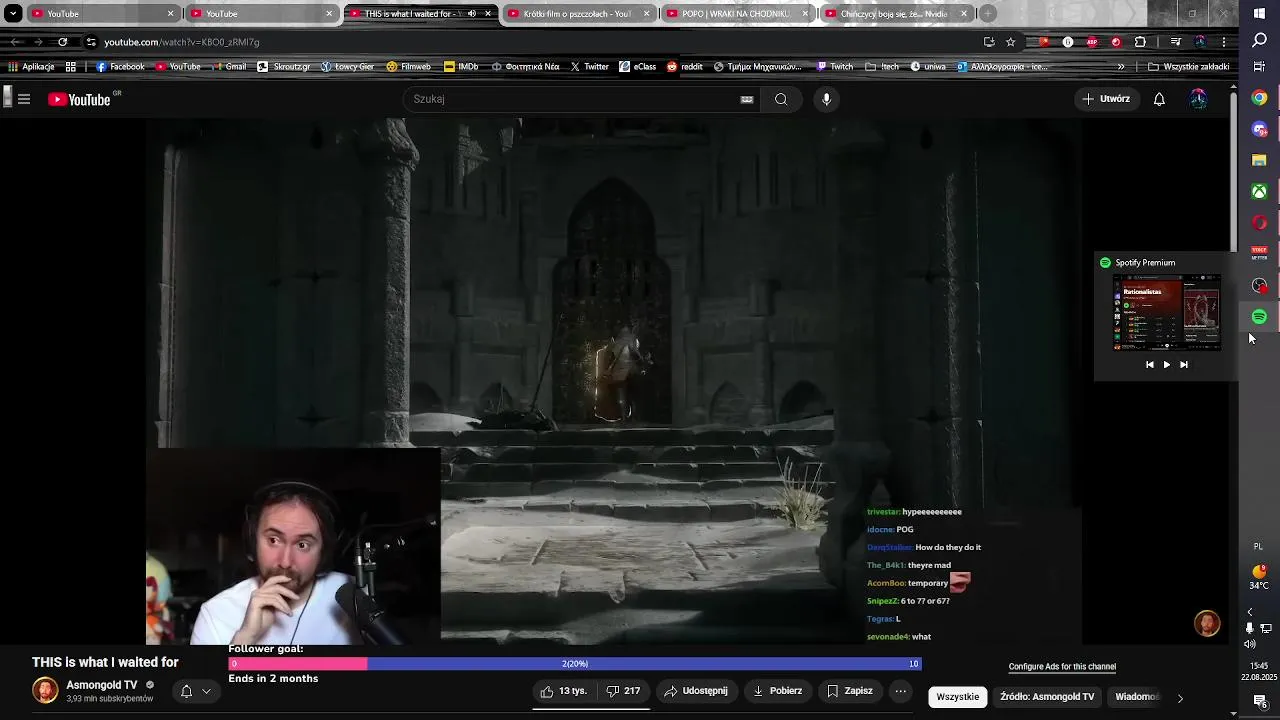Screen dimensions: 1280x720
Task: Click the Utwórz create button
Action: tap(1105, 99)
